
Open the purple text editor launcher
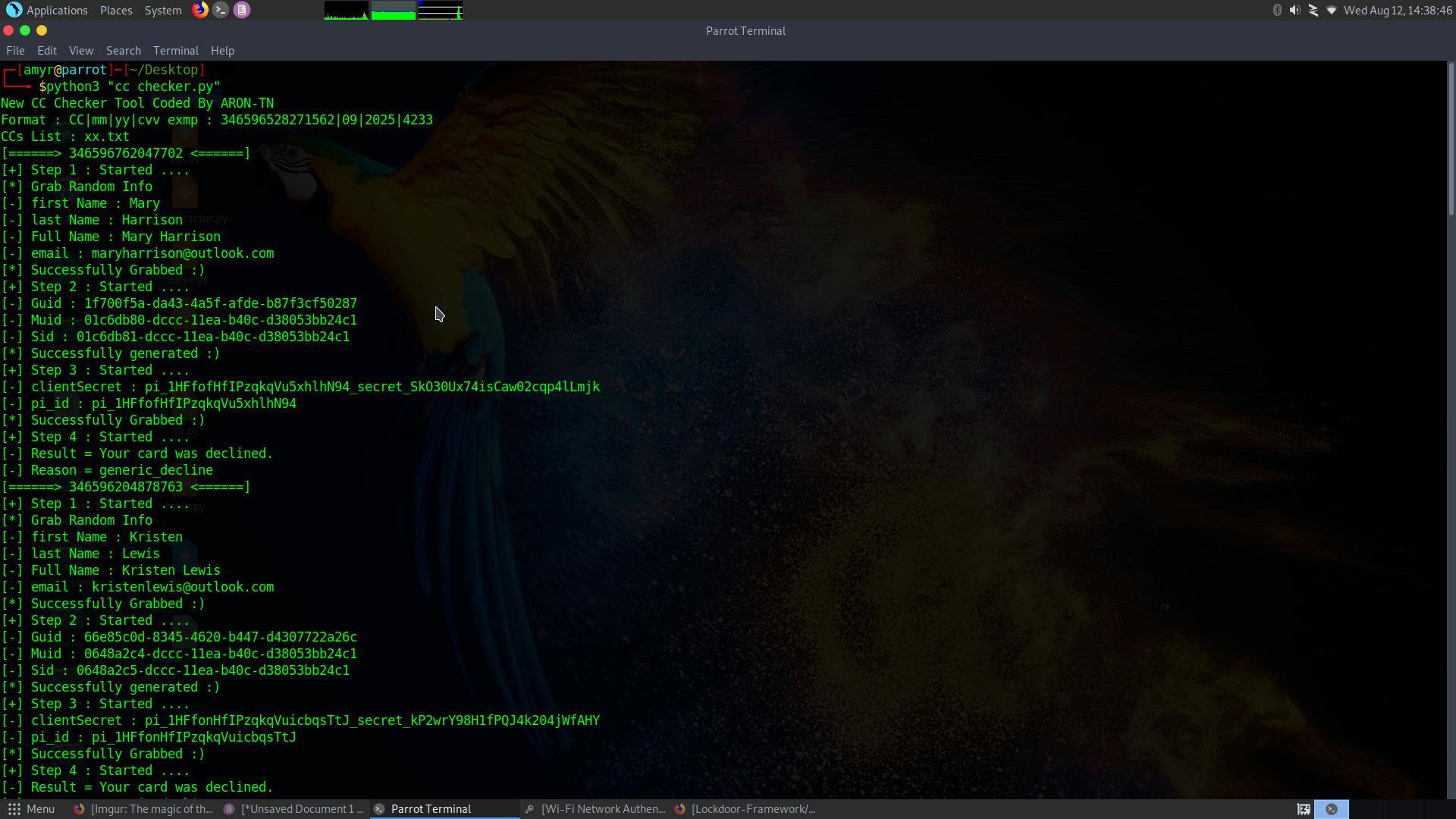pos(242,10)
